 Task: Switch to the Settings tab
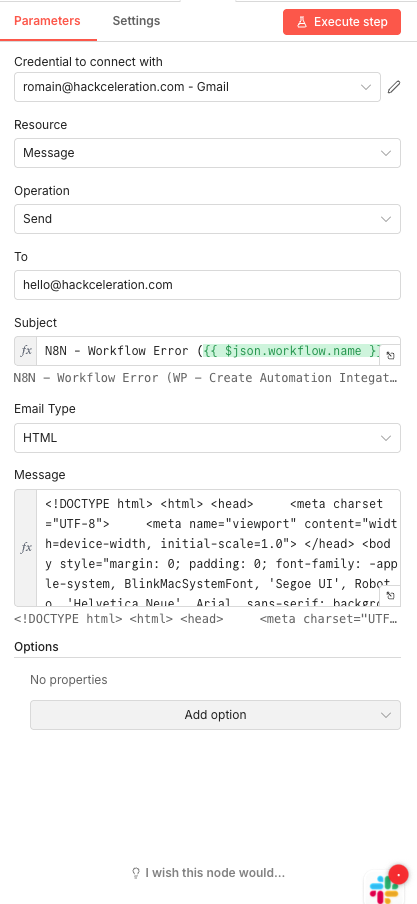tap(136, 21)
